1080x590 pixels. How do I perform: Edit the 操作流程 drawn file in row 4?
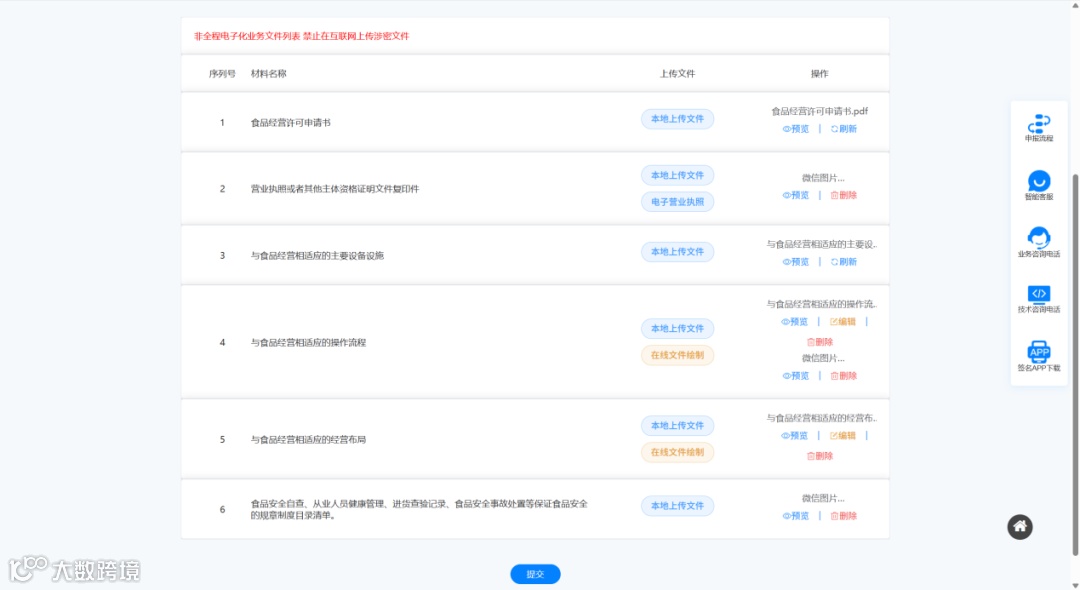click(x=842, y=322)
